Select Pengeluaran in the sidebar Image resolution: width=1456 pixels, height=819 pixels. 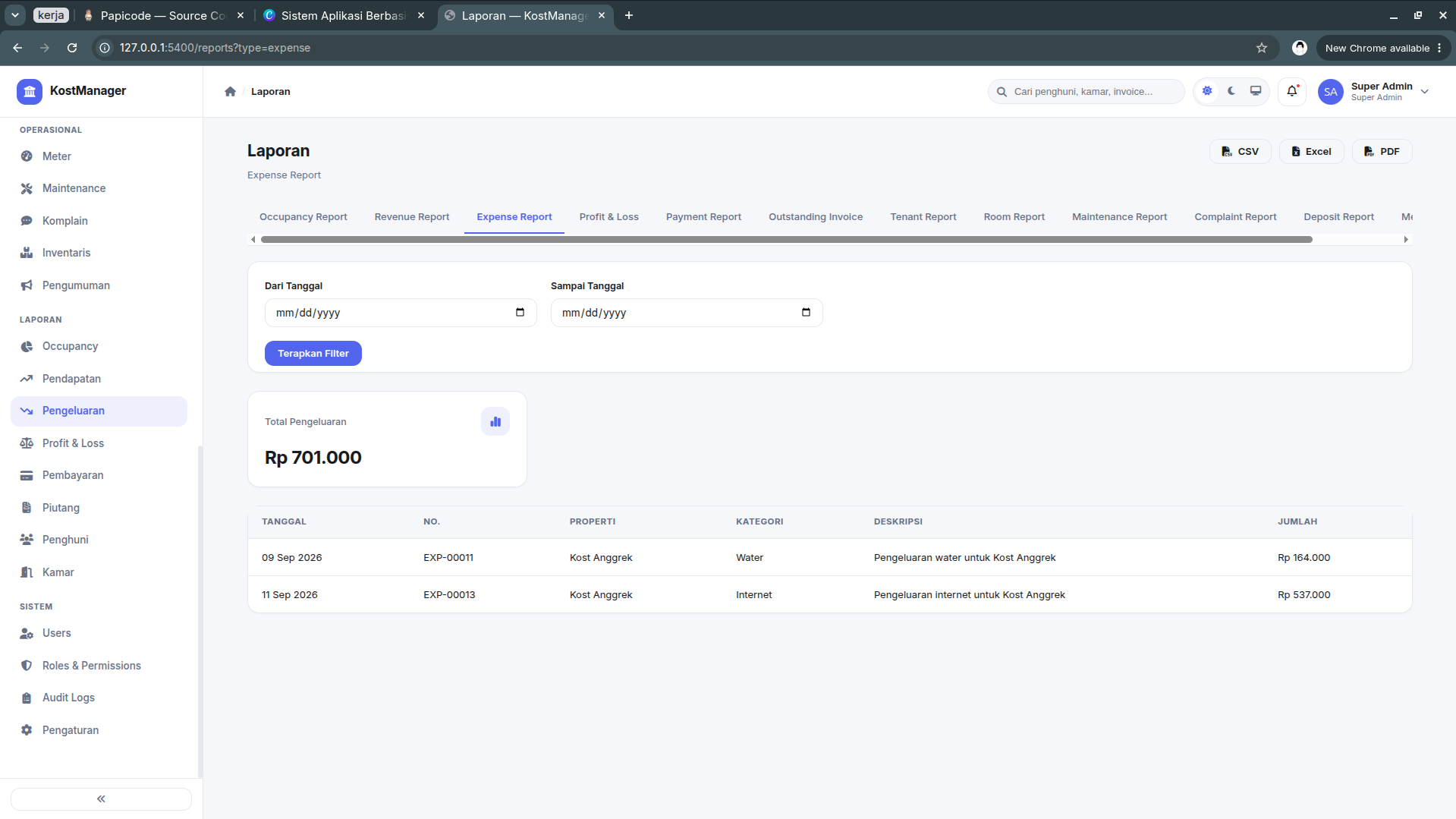pyautogui.click(x=99, y=411)
